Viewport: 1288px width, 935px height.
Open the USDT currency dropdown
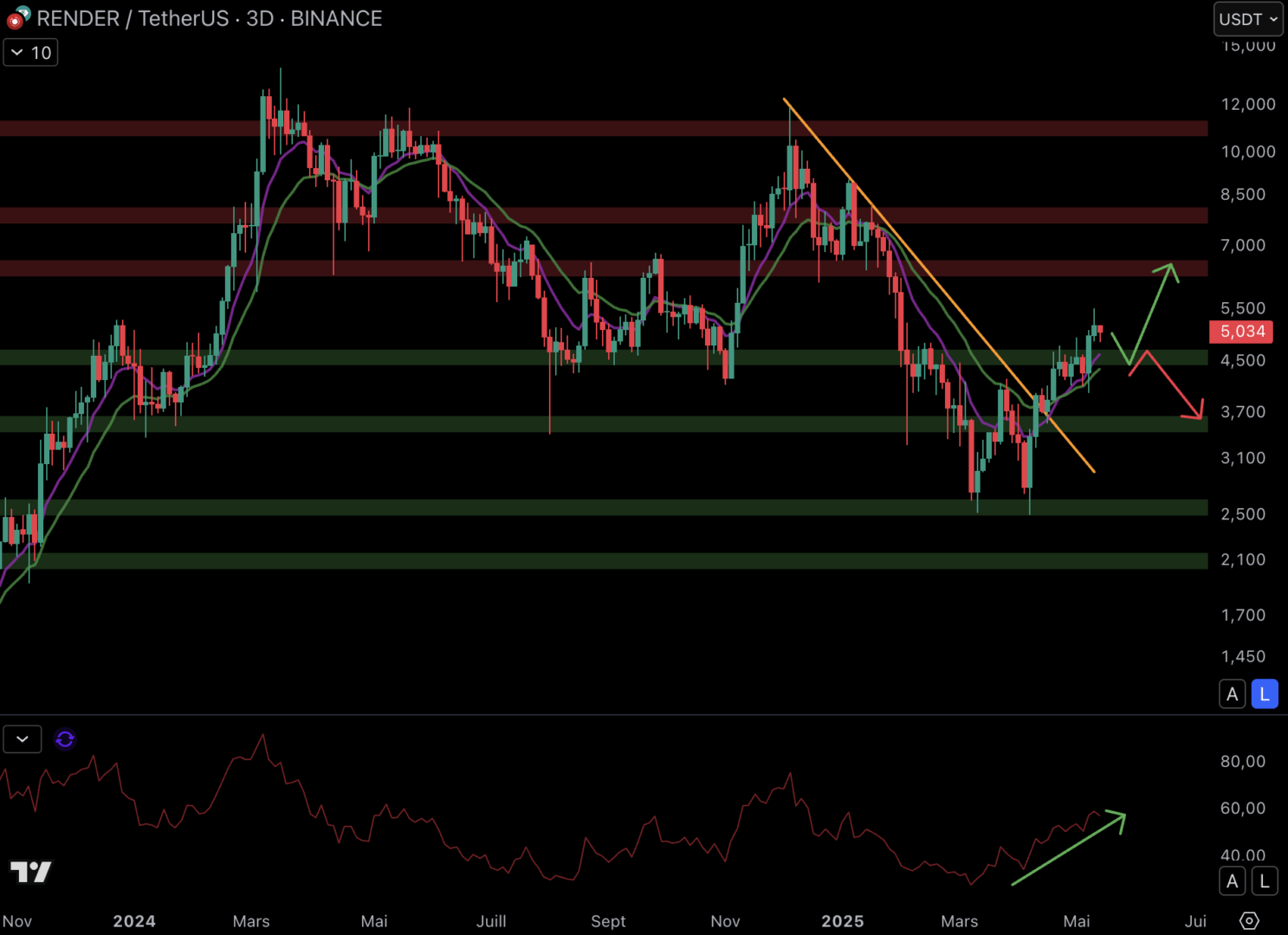[x=1248, y=19]
